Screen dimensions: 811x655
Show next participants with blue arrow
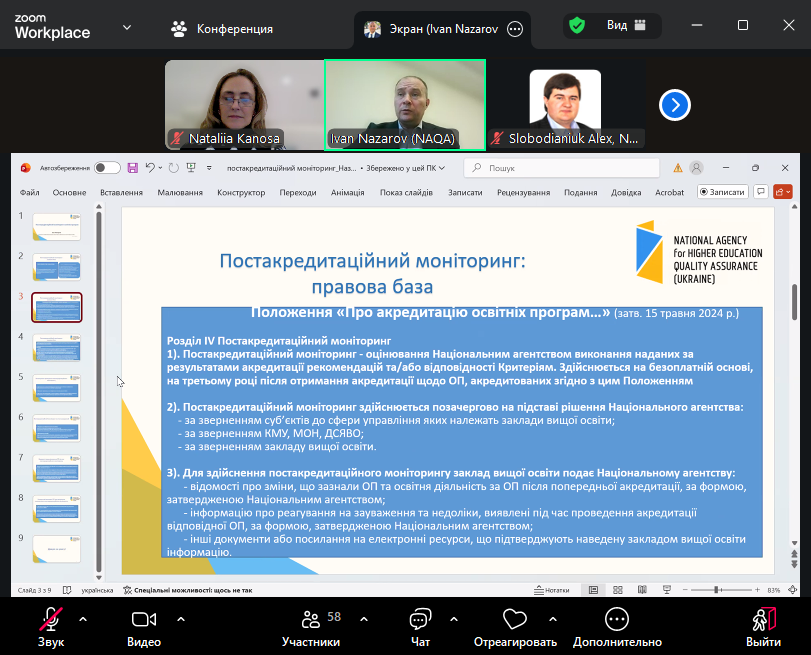point(675,104)
